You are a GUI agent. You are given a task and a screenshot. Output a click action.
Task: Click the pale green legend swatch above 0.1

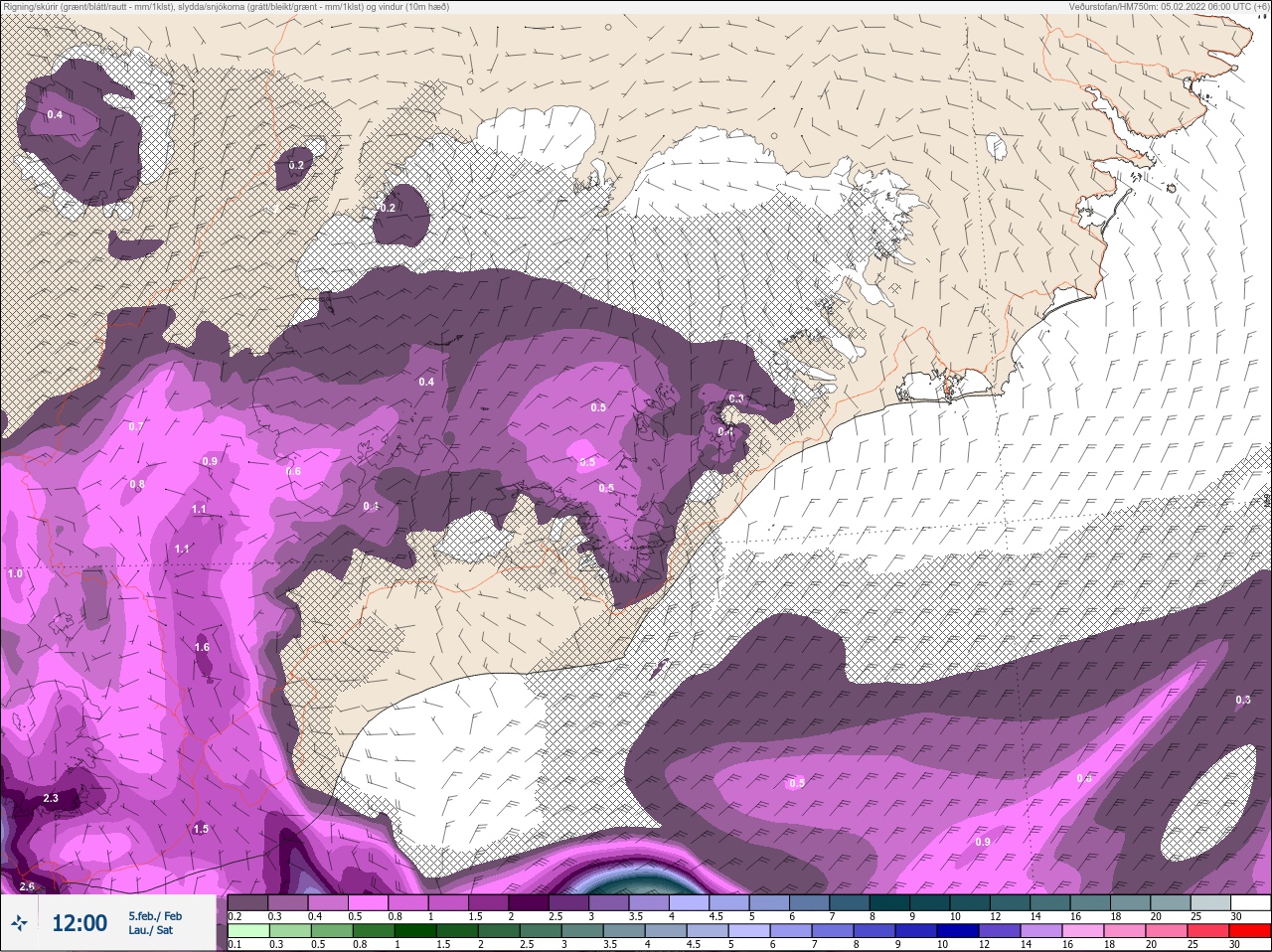click(x=247, y=930)
